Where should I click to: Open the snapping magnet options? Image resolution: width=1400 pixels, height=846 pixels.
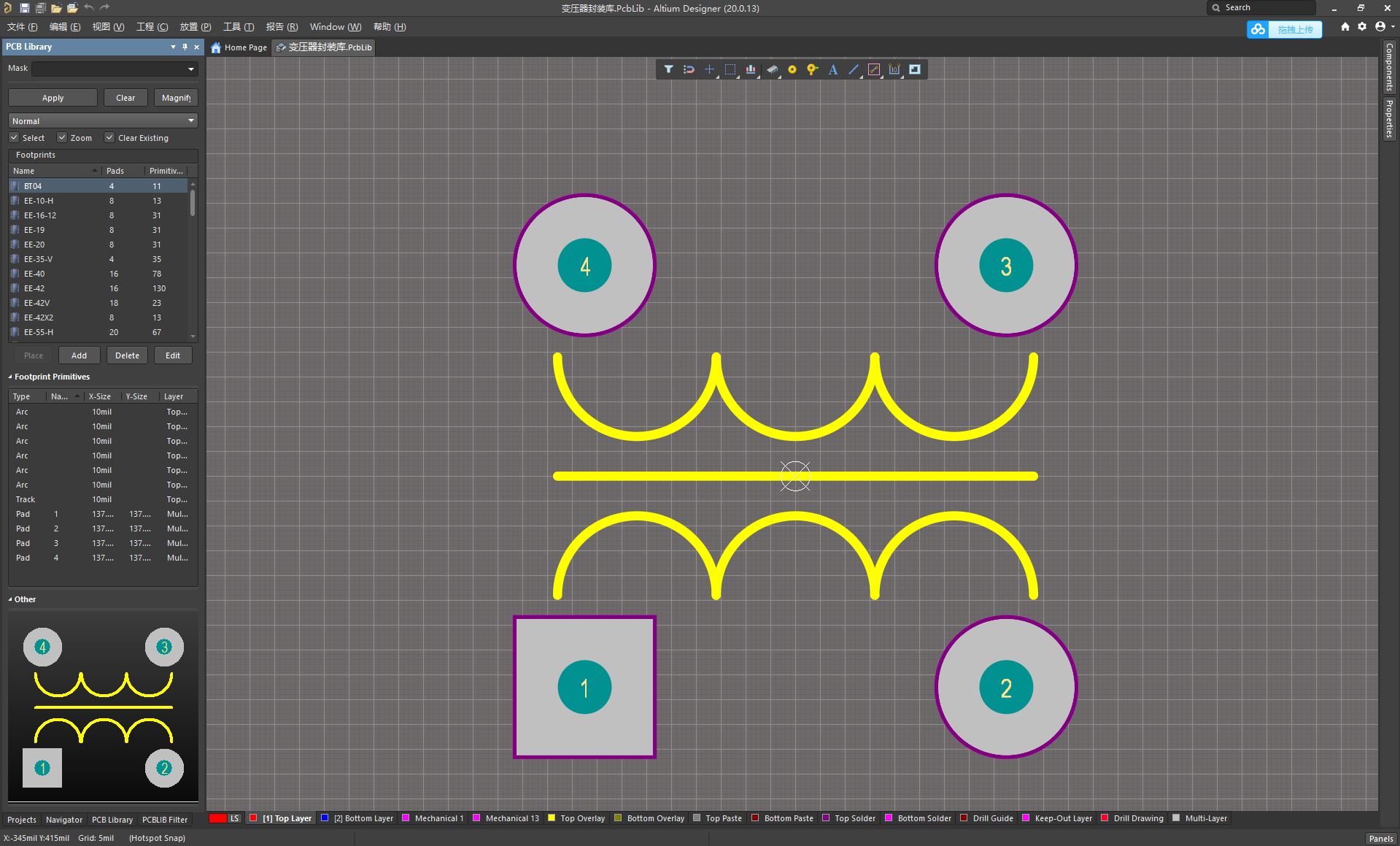click(x=689, y=69)
